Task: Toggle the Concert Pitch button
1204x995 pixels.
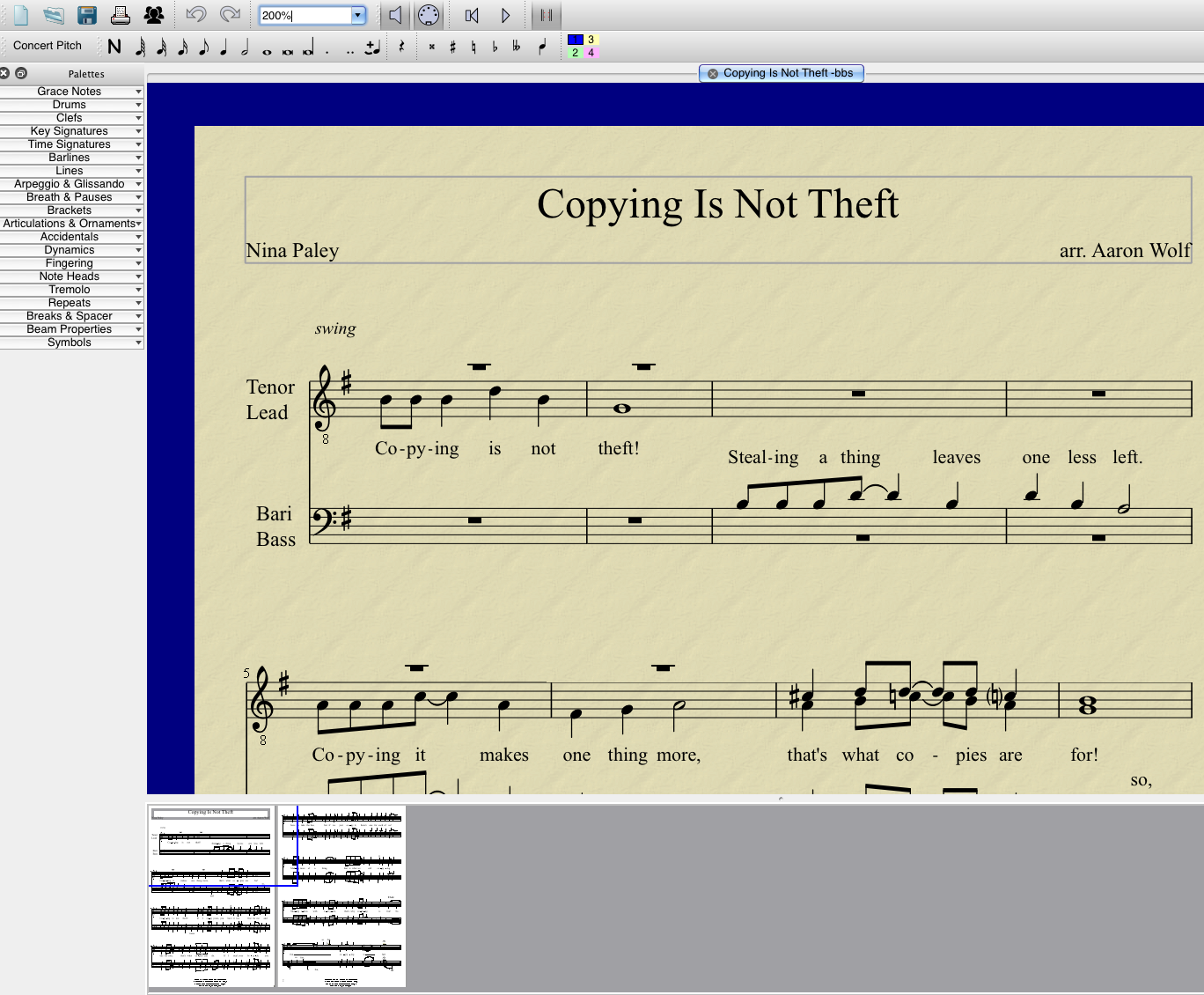Action: 48,46
